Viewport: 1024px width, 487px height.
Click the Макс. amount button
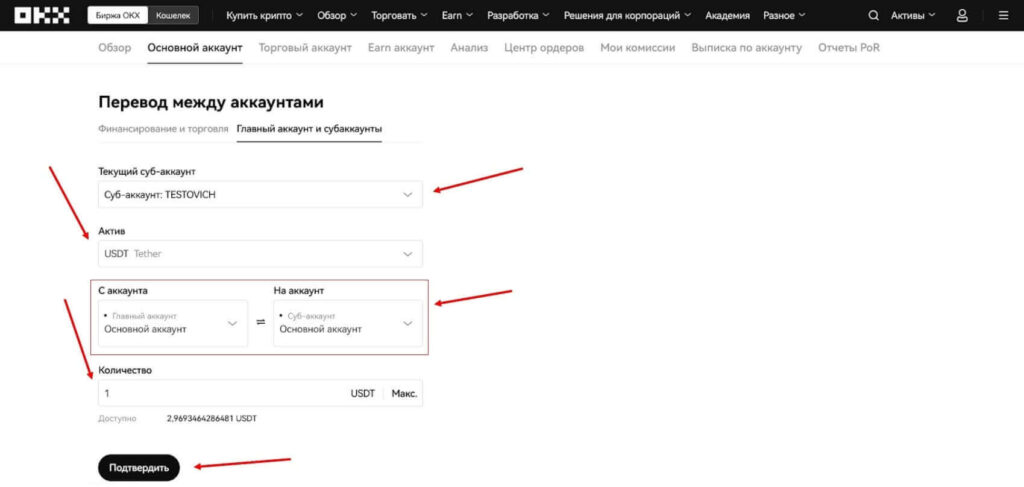click(404, 393)
